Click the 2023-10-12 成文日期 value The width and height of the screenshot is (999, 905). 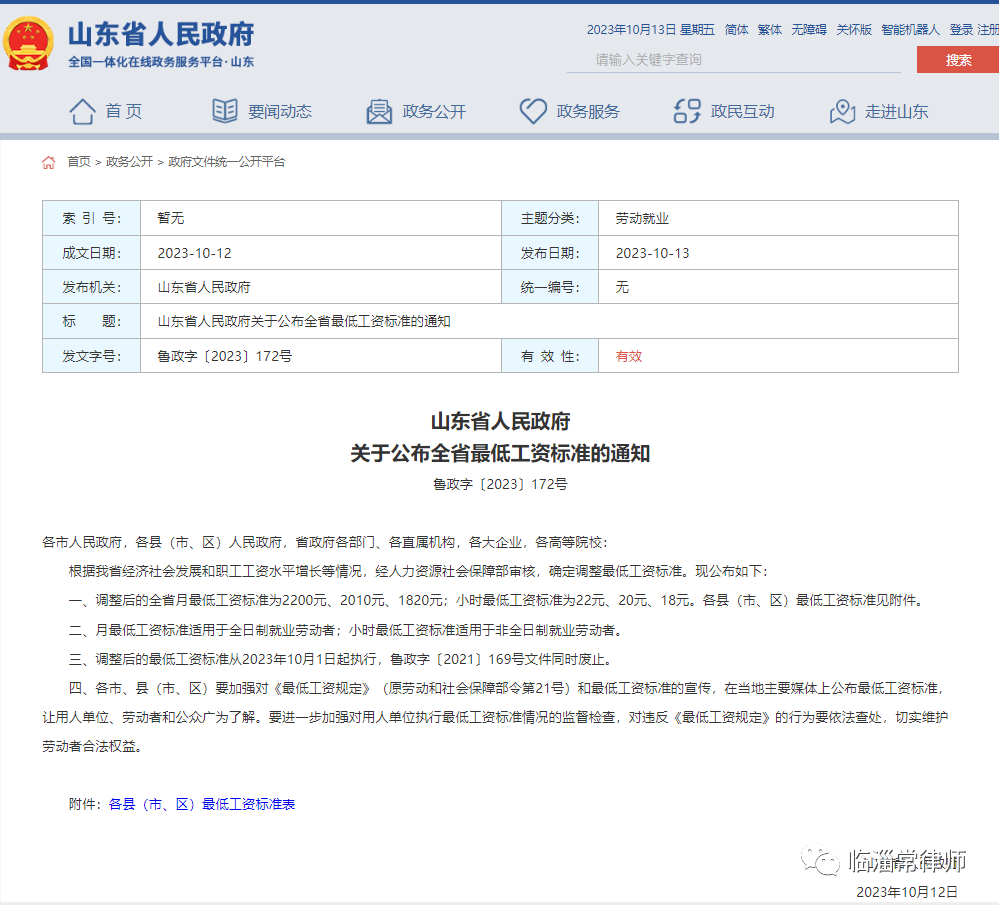pyautogui.click(x=194, y=253)
